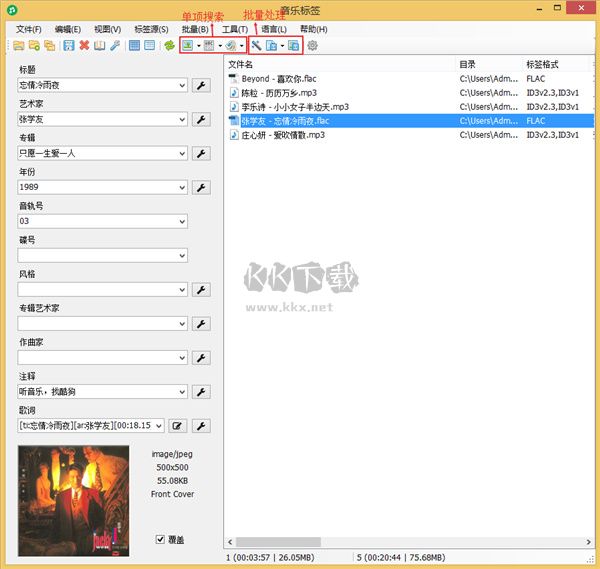Click the open folder toolbar icon
Image resolution: width=600 pixels, height=569 pixels.
(x=18, y=46)
